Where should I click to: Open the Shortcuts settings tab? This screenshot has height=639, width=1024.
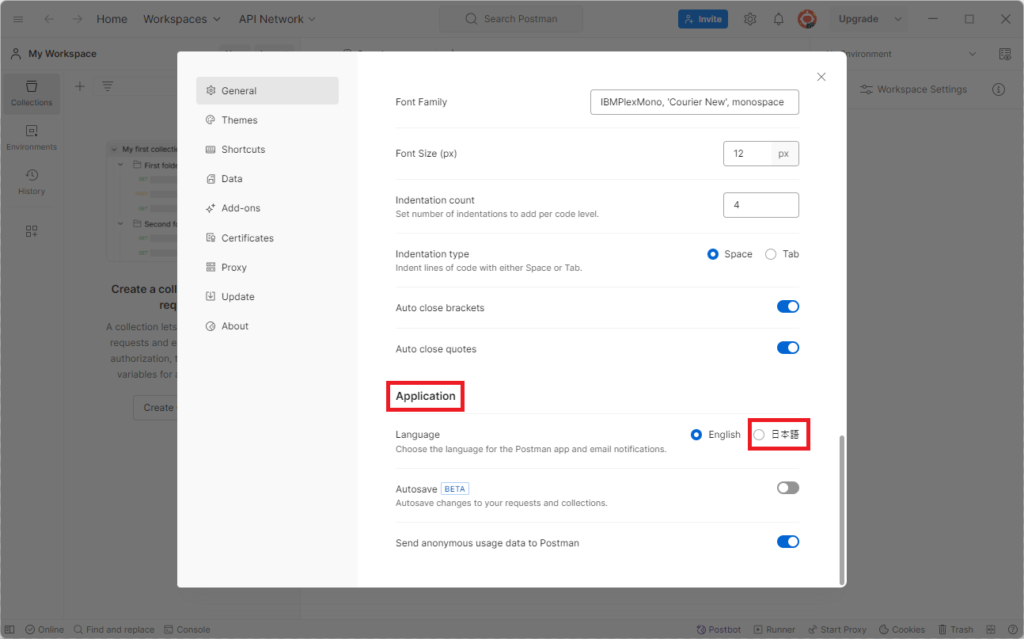[x=267, y=150]
